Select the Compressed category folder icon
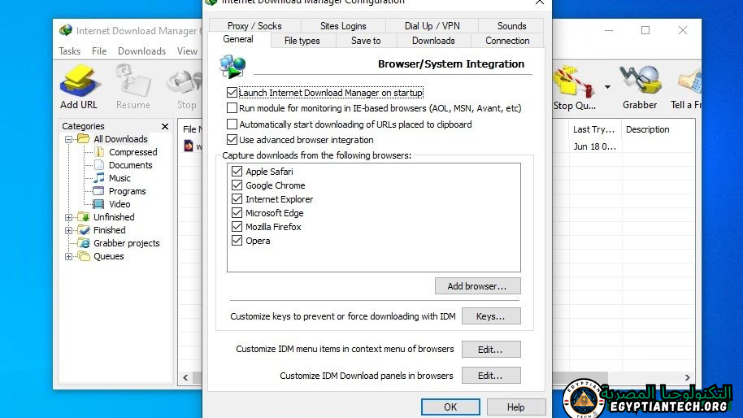Image resolution: width=743 pixels, height=418 pixels. (100, 152)
